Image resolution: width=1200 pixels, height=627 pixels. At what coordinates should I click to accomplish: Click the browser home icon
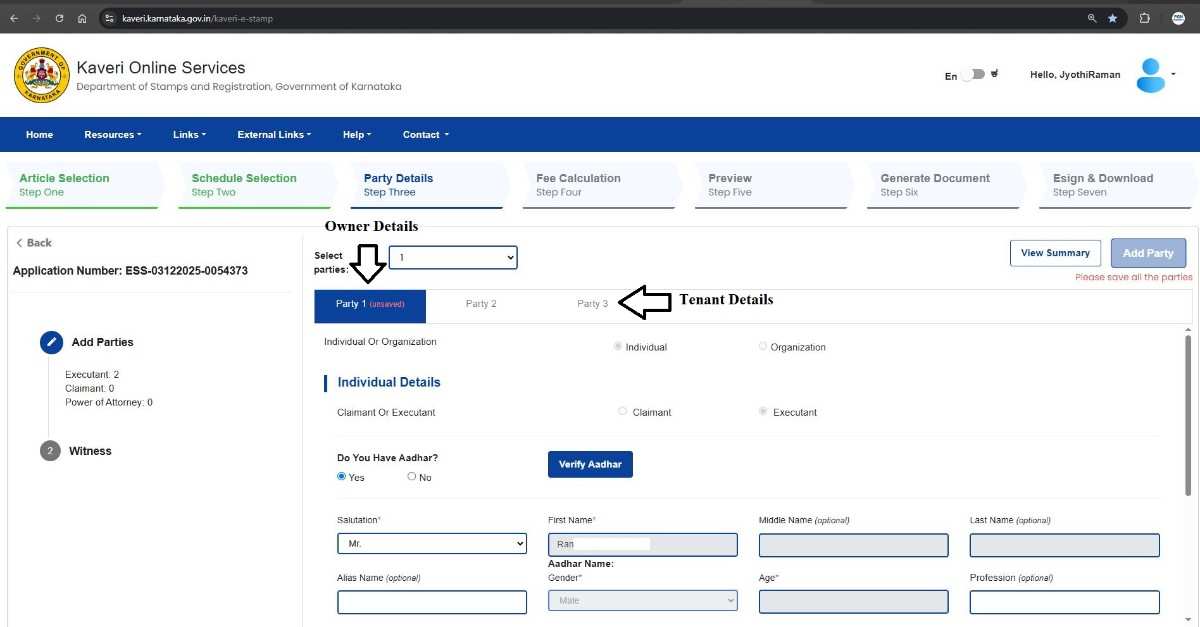[82, 18]
